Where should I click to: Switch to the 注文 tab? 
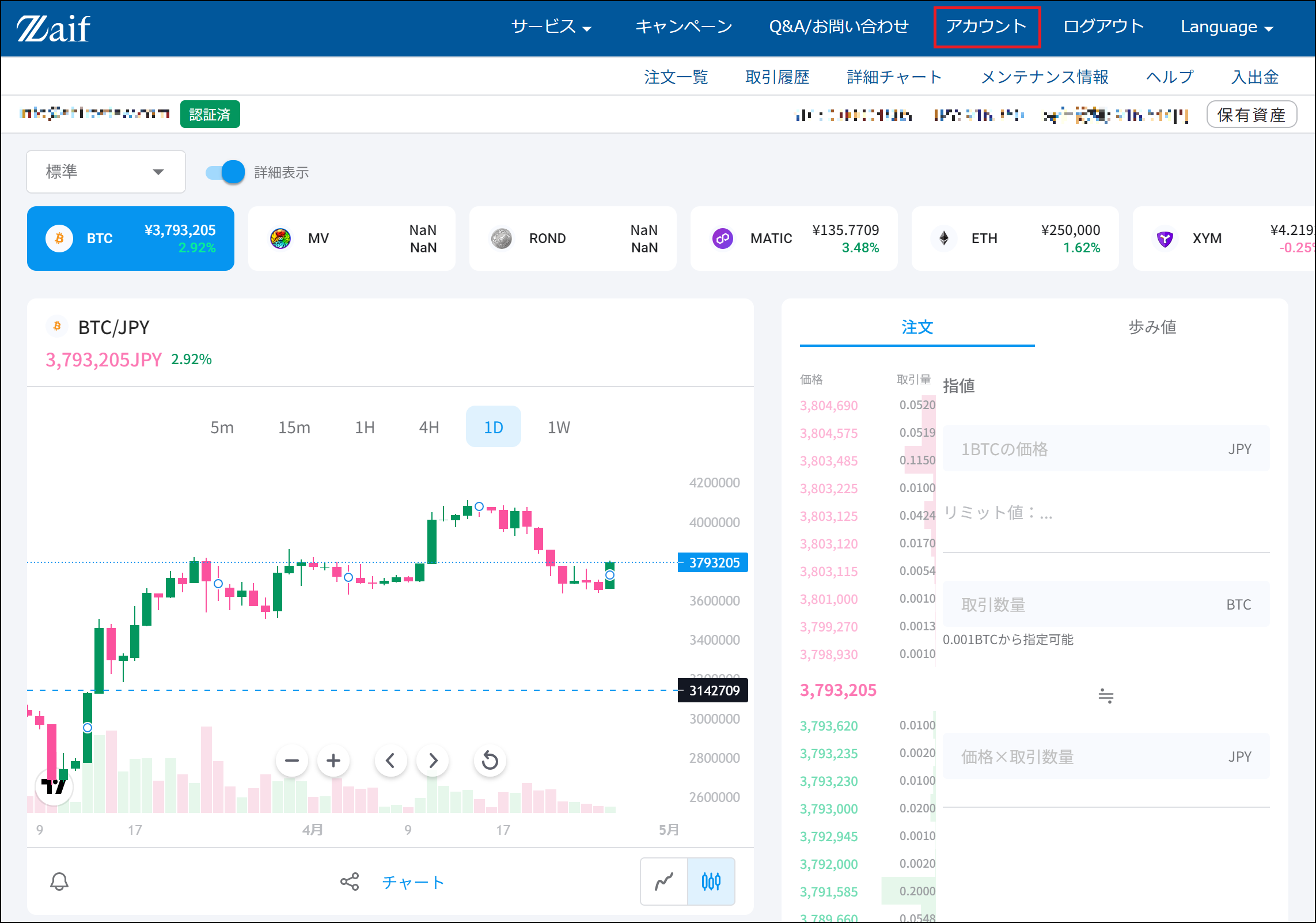(917, 327)
